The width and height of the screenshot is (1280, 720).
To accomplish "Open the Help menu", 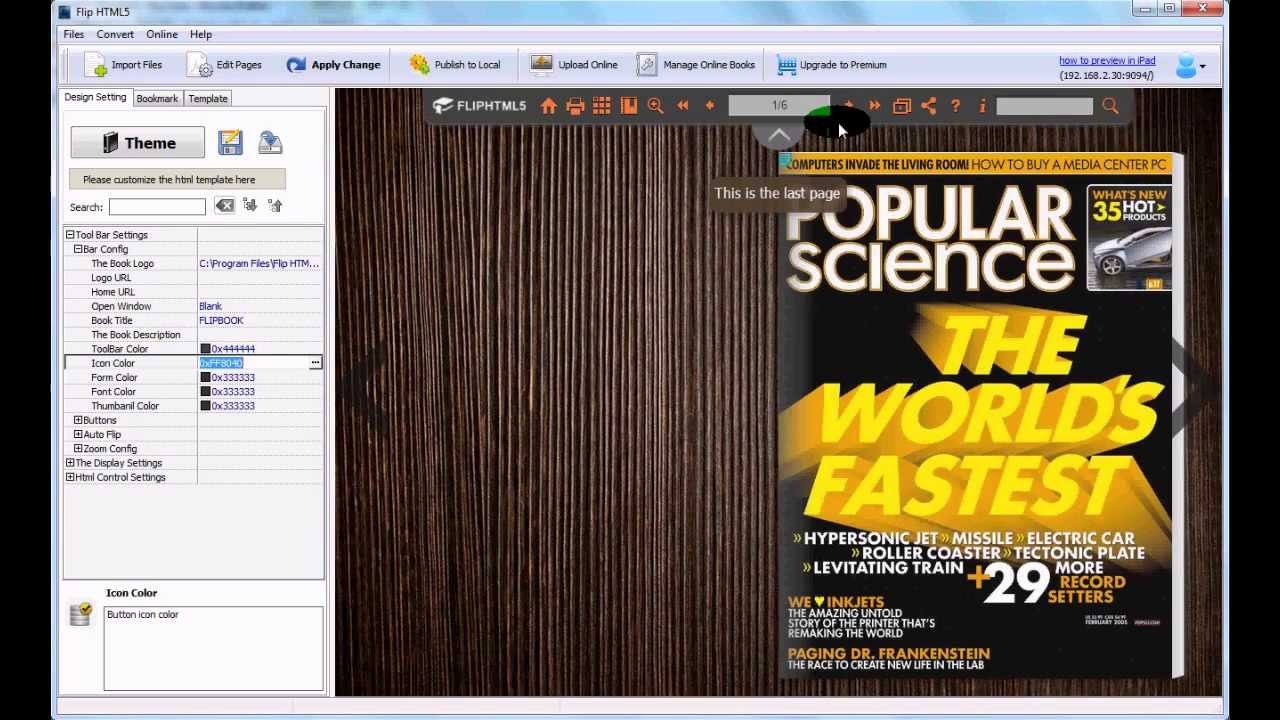I will tap(201, 35).
